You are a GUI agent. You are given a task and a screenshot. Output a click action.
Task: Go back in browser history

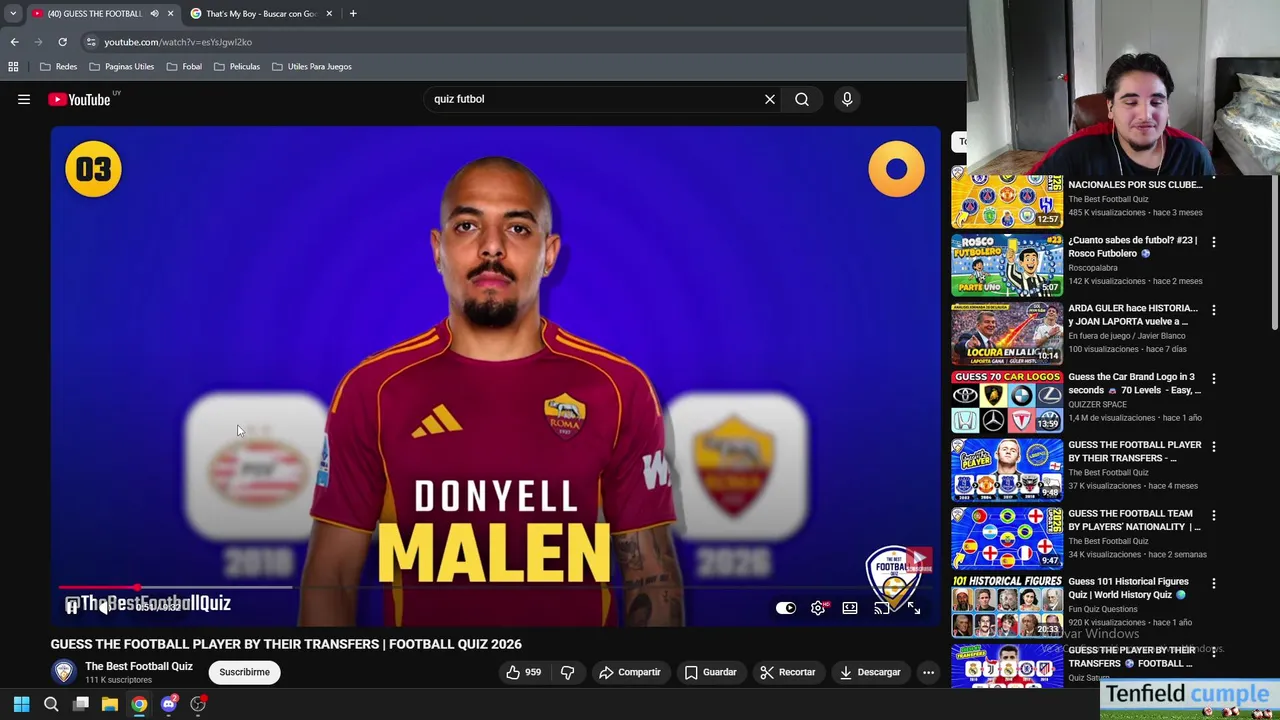coord(14,42)
